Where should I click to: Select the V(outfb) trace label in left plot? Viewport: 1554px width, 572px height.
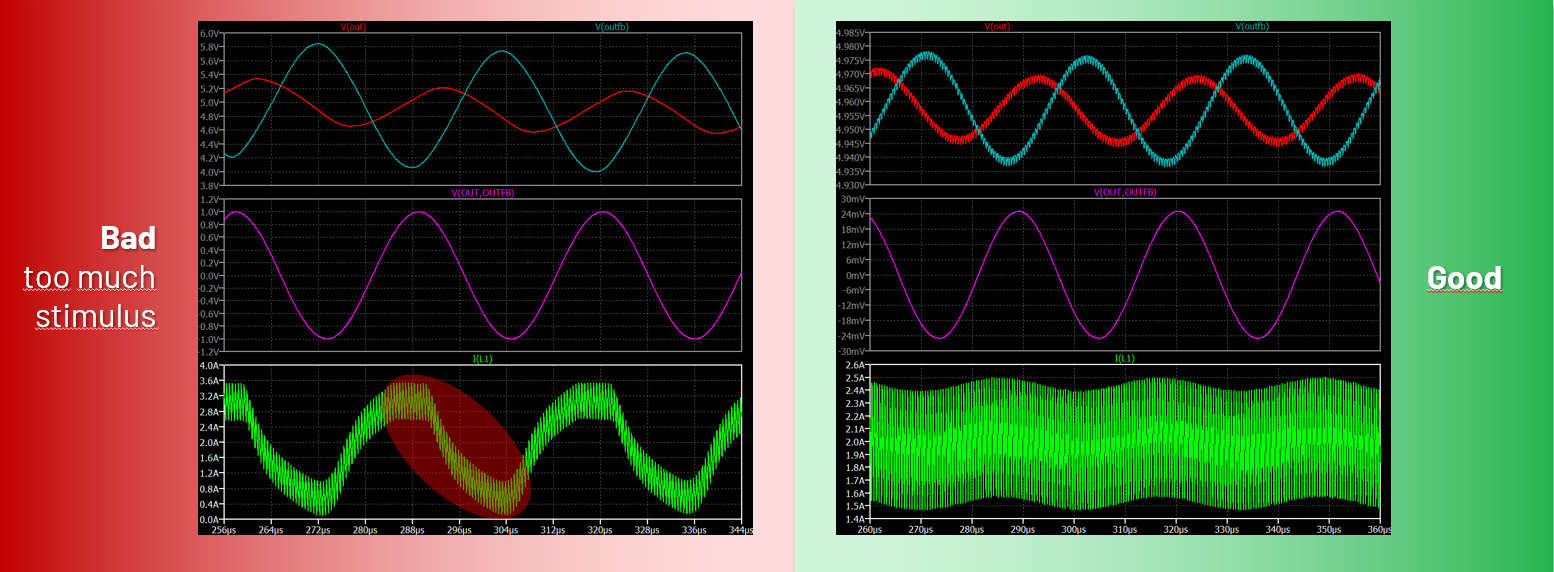(x=611, y=27)
